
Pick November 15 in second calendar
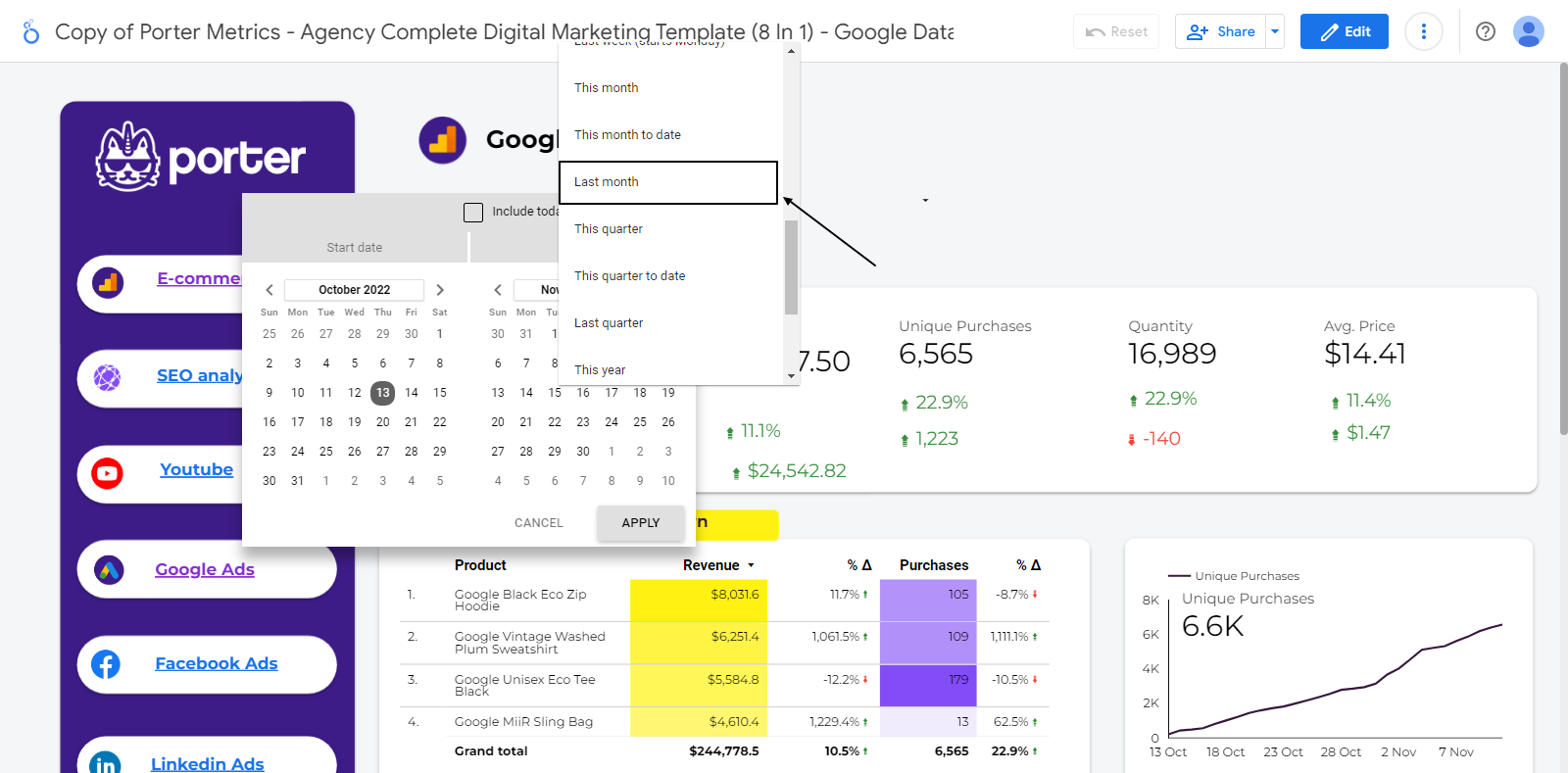[x=555, y=393]
